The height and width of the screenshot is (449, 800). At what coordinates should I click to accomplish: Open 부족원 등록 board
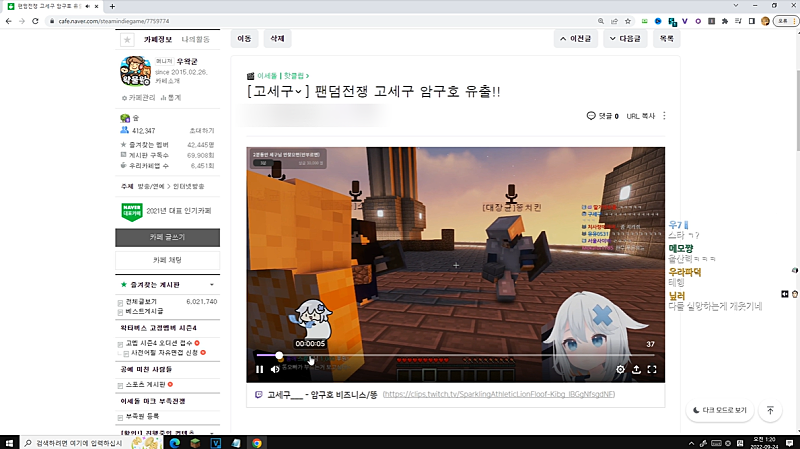pyautogui.click(x=142, y=416)
